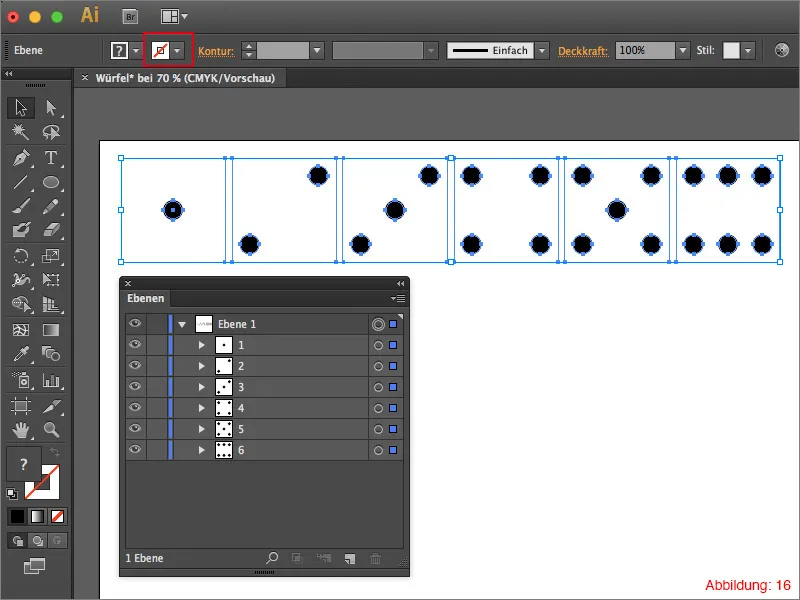Expand sublayer 2 group
The image size is (800, 600).
point(202,366)
